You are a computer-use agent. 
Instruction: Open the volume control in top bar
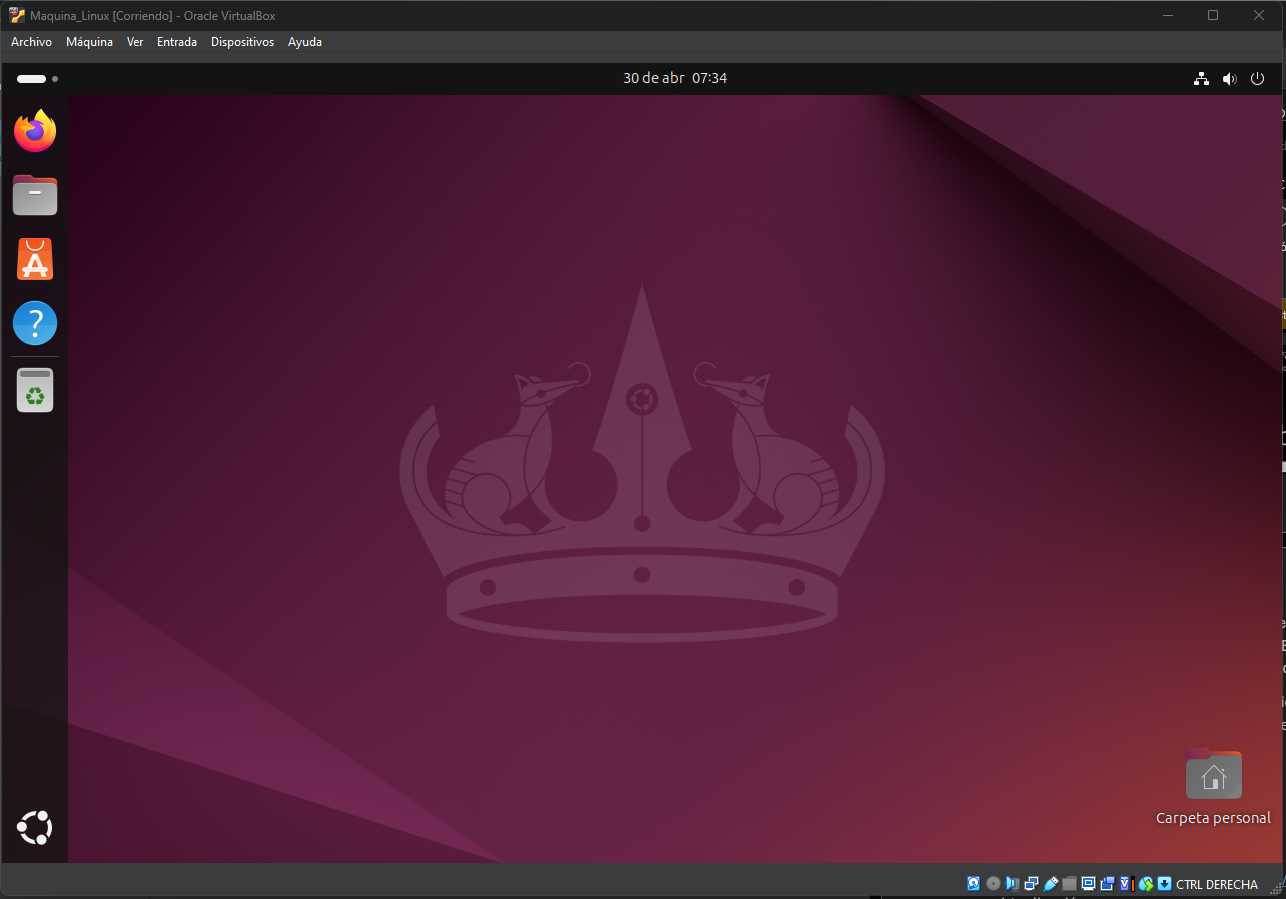(x=1229, y=79)
